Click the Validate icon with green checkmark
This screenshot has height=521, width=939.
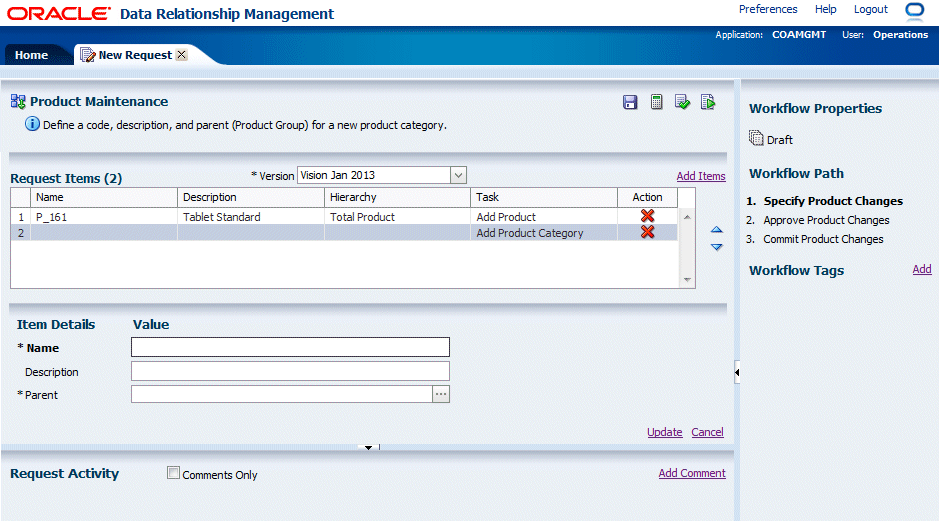[x=683, y=102]
